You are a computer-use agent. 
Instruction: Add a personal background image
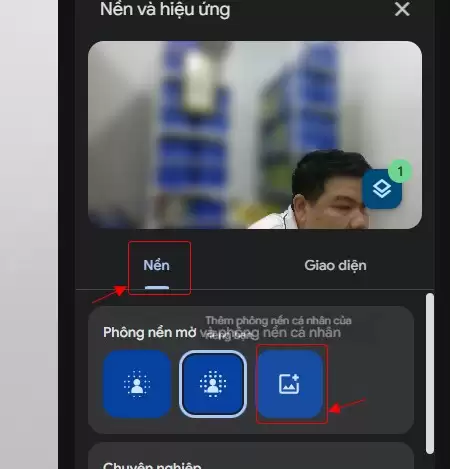290,384
